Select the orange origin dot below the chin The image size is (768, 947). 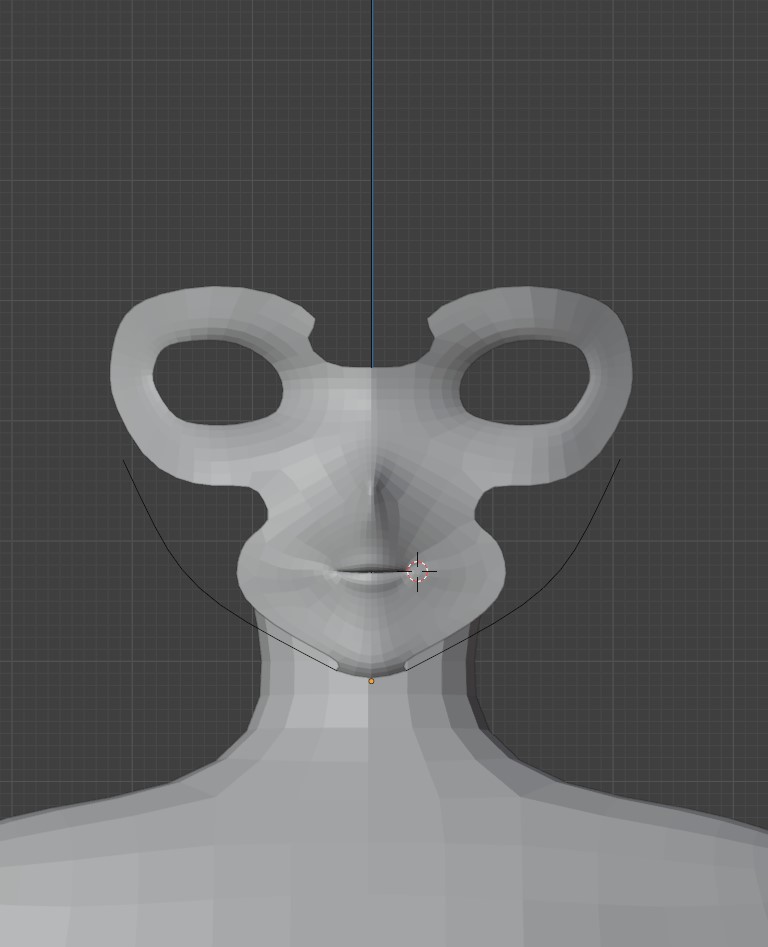pyautogui.click(x=371, y=681)
